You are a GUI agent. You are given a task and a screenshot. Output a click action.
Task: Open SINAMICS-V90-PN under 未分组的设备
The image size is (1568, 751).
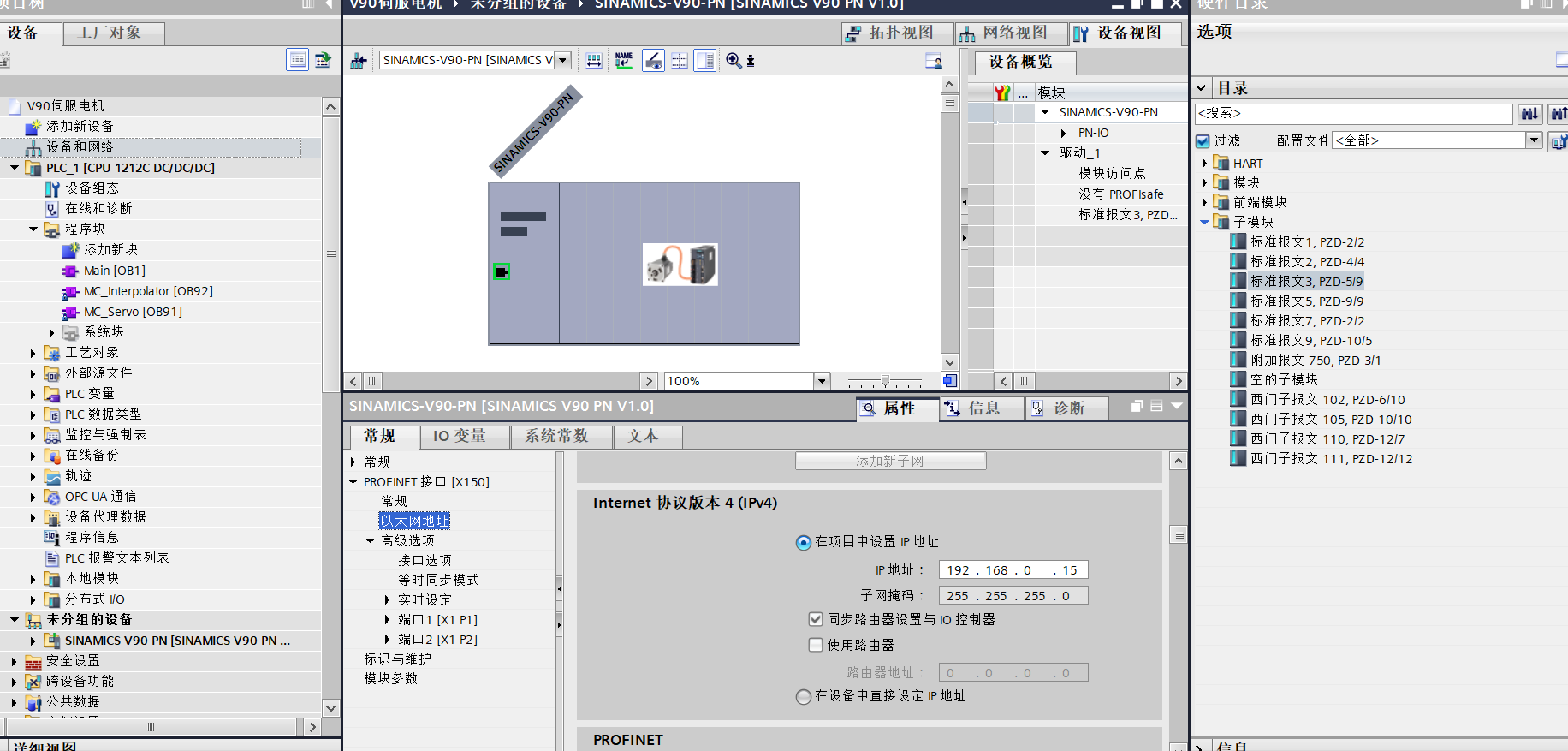click(x=177, y=641)
